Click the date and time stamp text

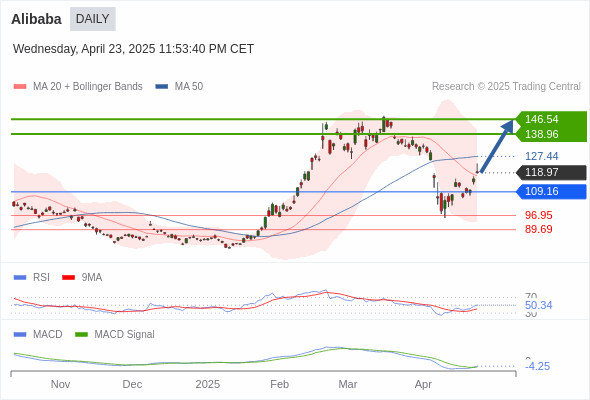pos(134,49)
